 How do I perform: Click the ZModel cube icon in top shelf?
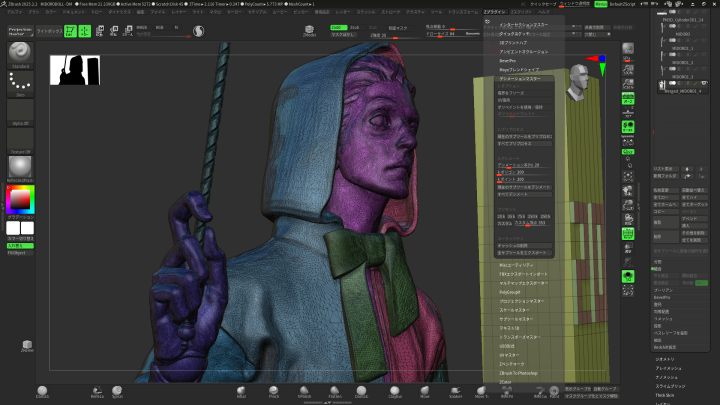point(309,31)
